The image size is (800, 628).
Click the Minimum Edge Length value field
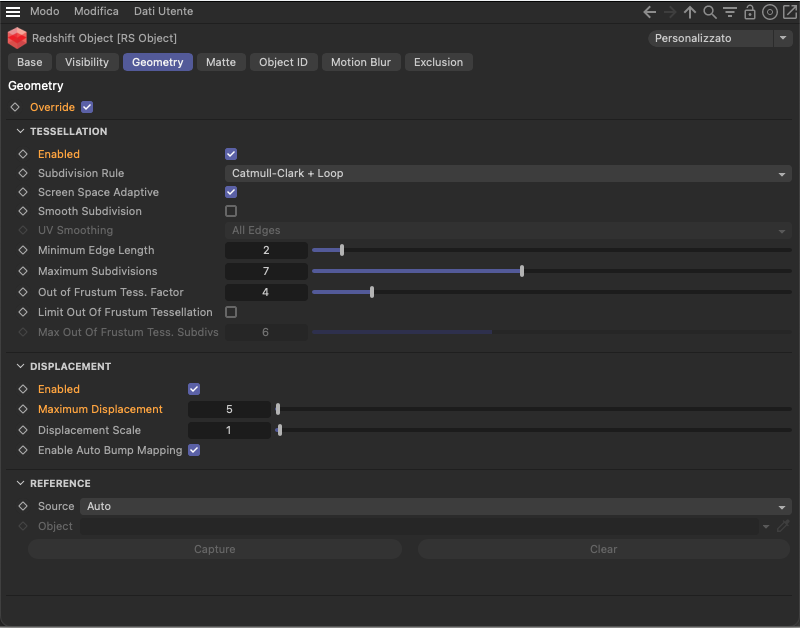pos(266,250)
